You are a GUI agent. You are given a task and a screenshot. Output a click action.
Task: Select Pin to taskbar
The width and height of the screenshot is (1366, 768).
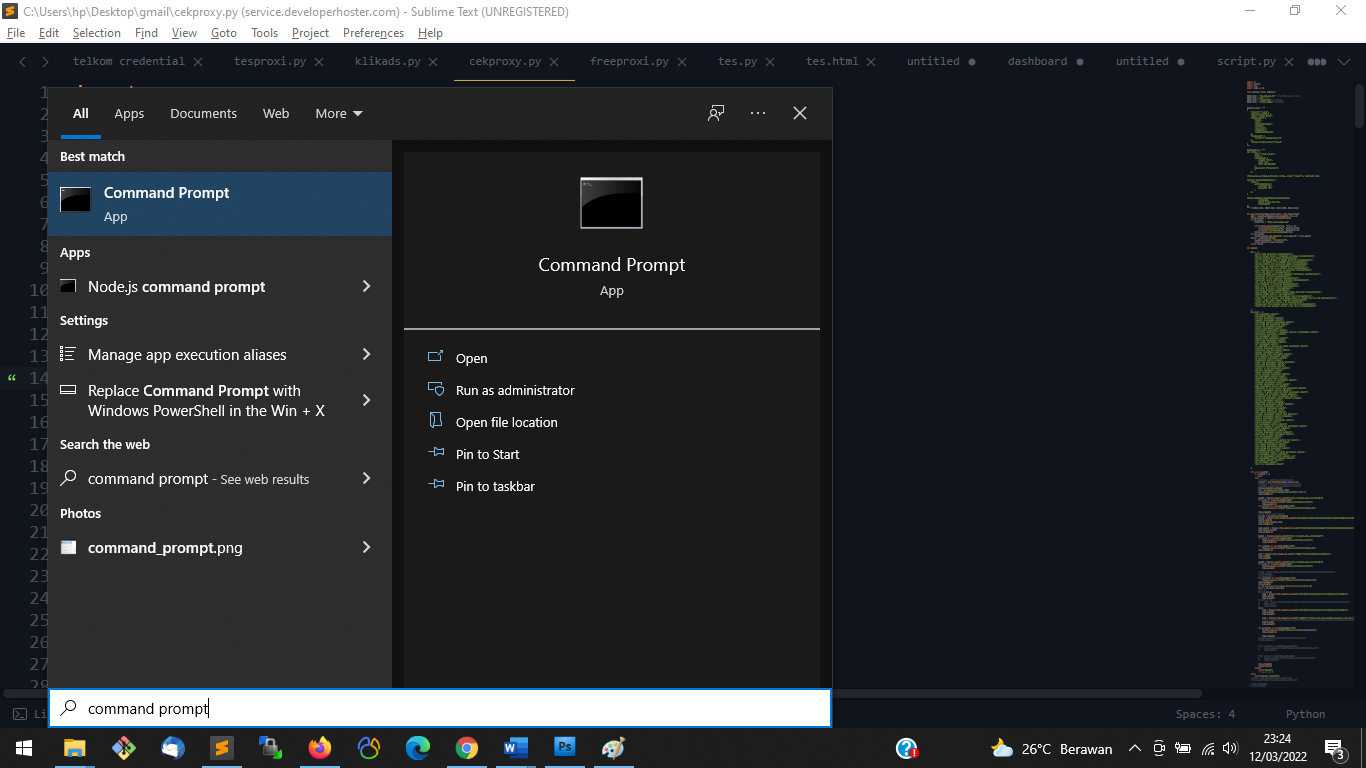[x=495, y=486]
